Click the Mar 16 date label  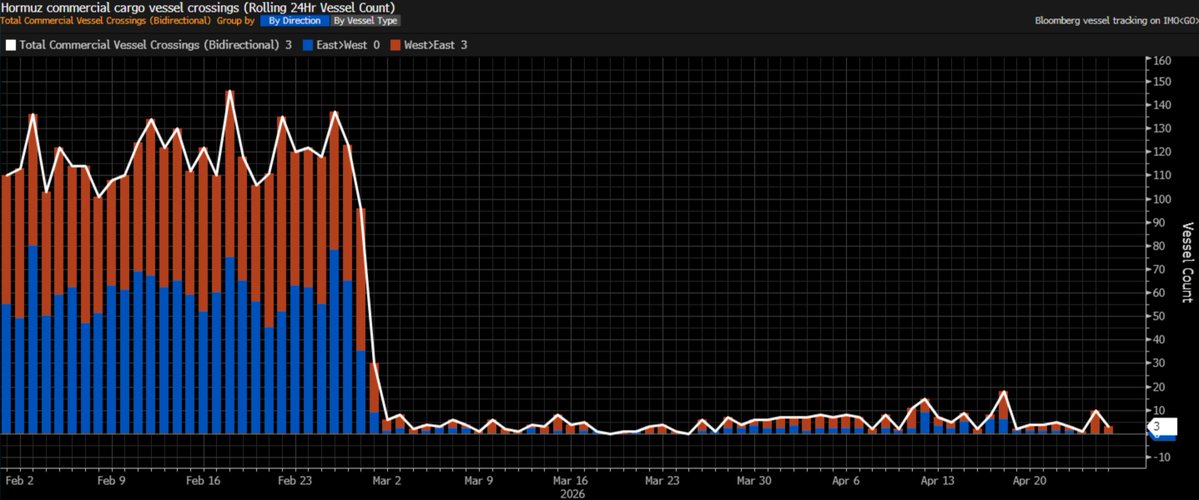570,482
